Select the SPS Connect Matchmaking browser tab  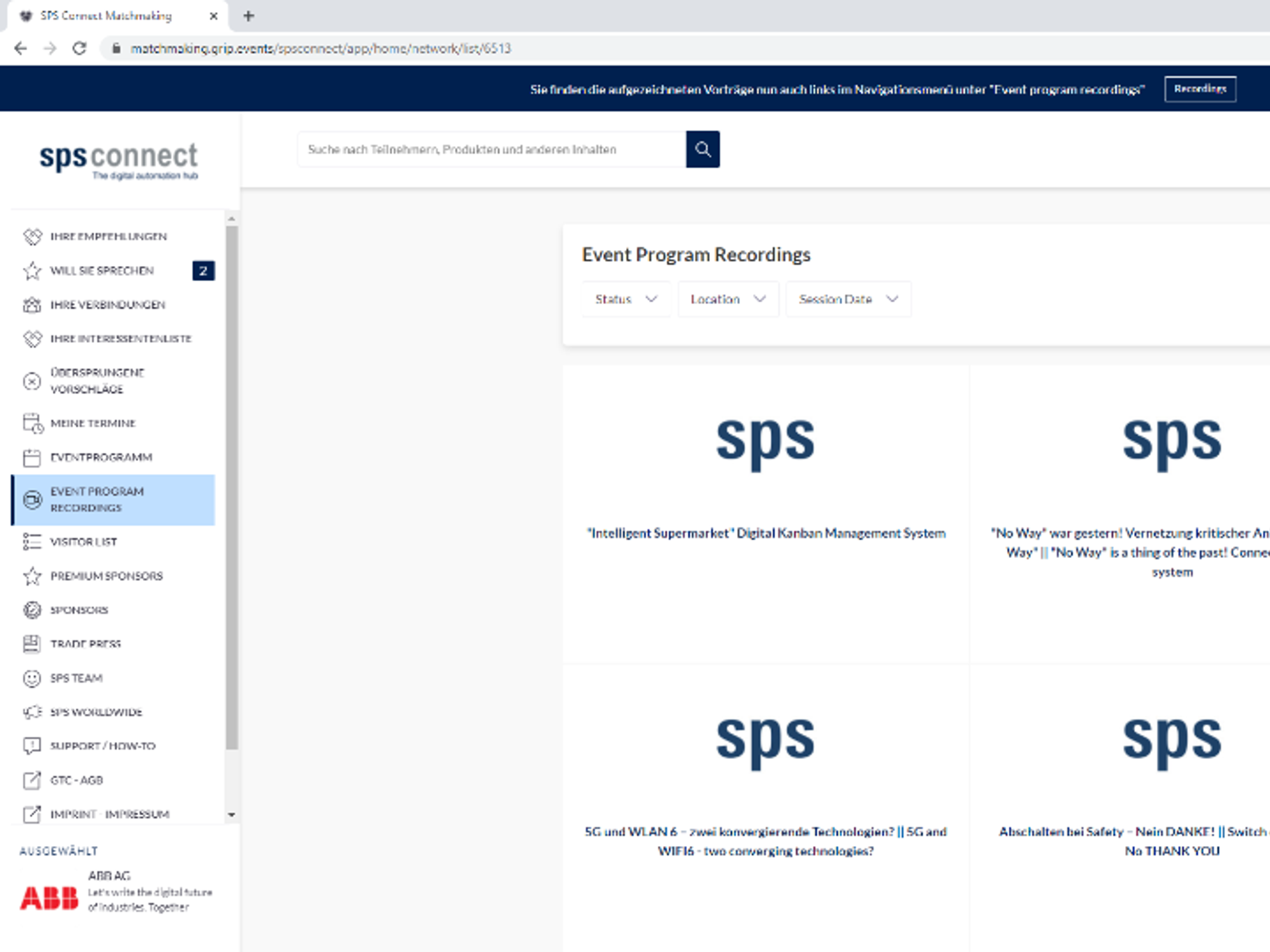coord(117,16)
